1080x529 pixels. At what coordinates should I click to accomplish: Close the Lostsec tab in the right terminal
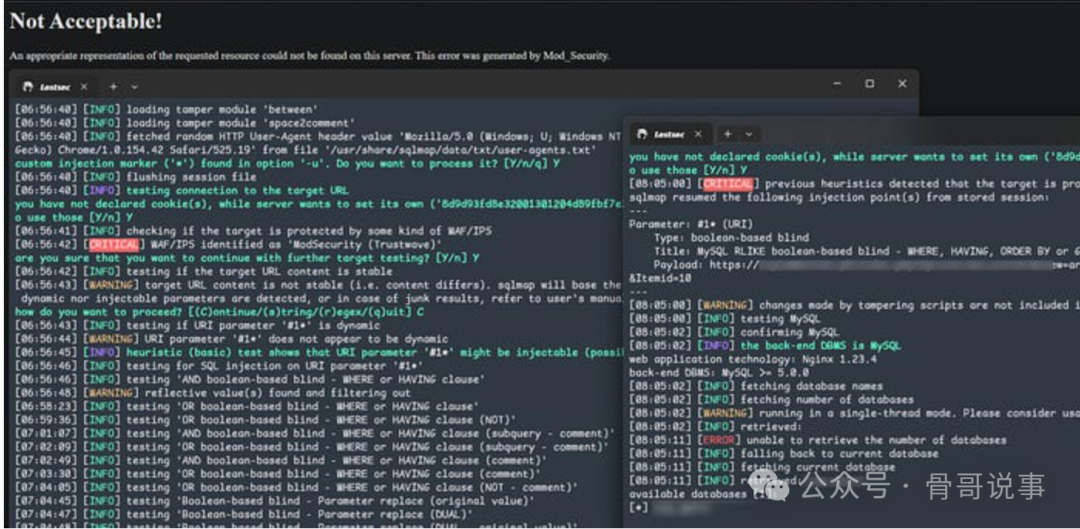click(x=698, y=134)
